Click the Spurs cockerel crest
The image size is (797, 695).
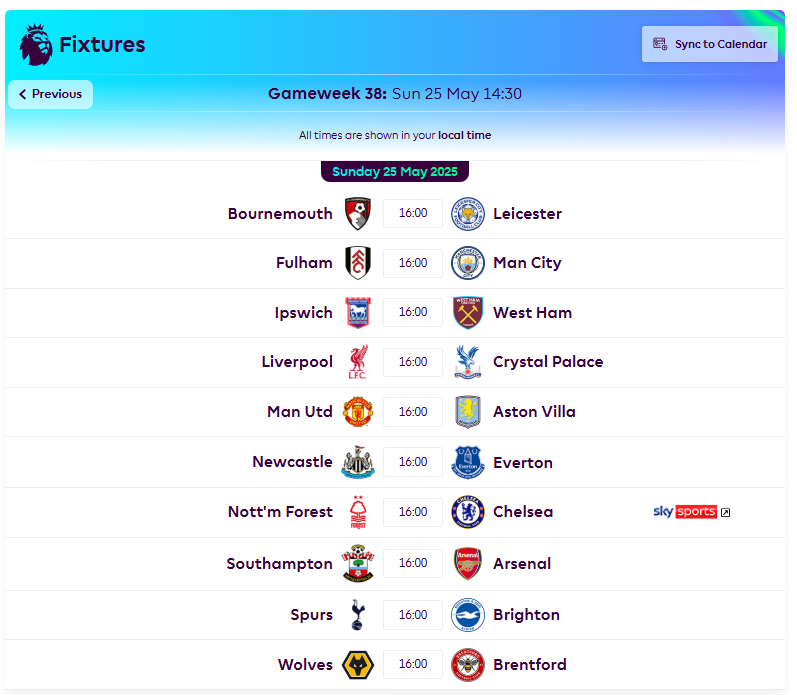tap(358, 615)
